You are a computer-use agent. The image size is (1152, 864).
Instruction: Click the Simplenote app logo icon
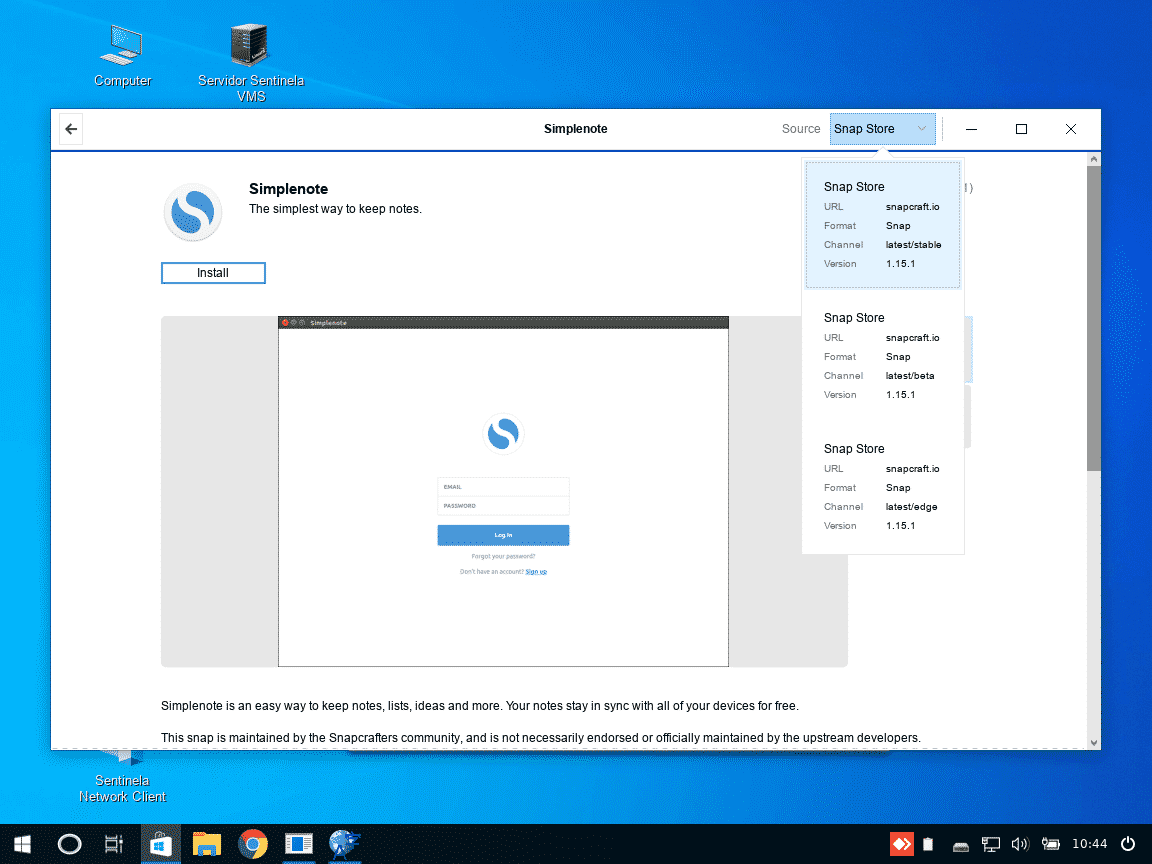192,212
